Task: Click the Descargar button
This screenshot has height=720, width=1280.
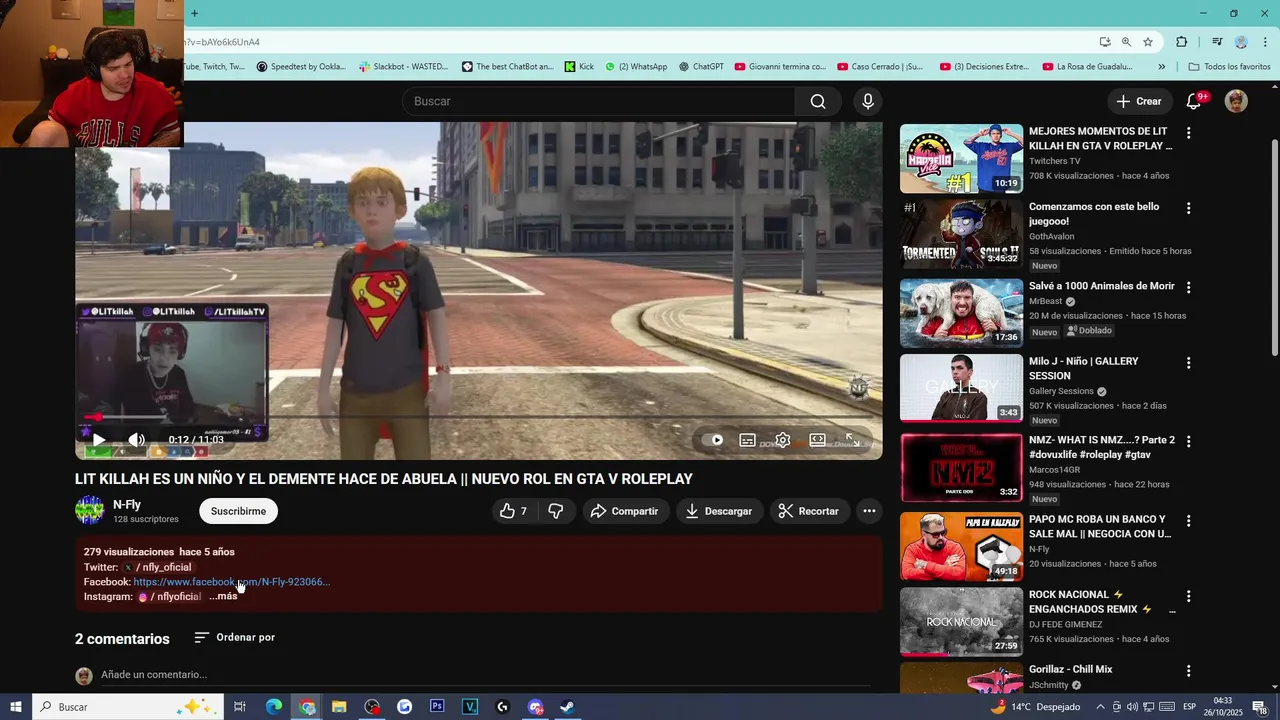Action: point(719,511)
